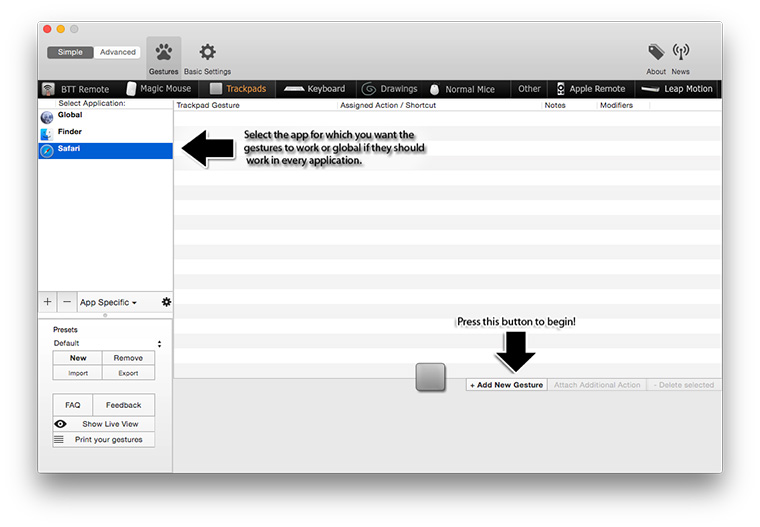Select the Keyboard tab
This screenshot has width=760, height=527.
pos(315,89)
